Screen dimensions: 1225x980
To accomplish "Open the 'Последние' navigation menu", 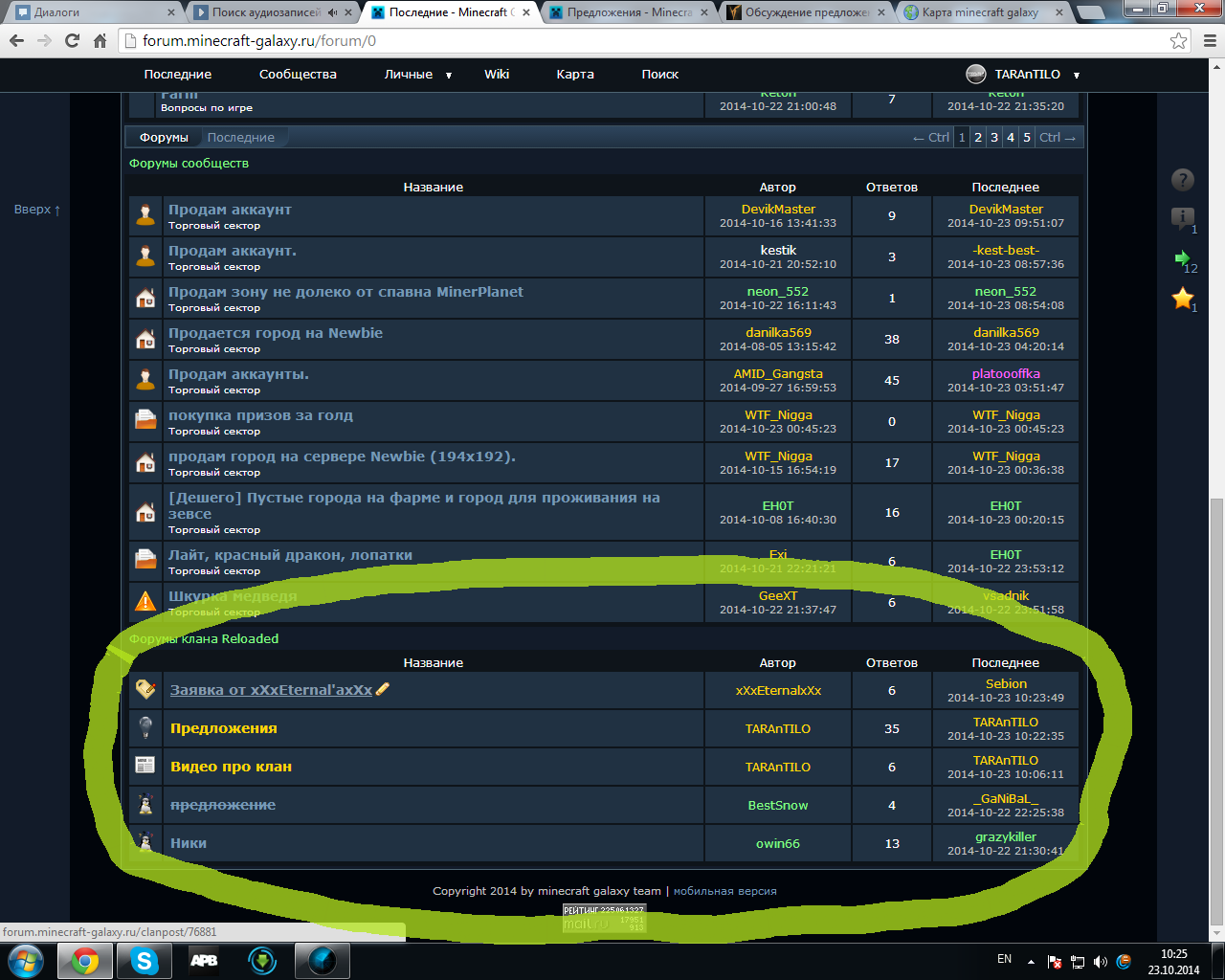I will (178, 74).
